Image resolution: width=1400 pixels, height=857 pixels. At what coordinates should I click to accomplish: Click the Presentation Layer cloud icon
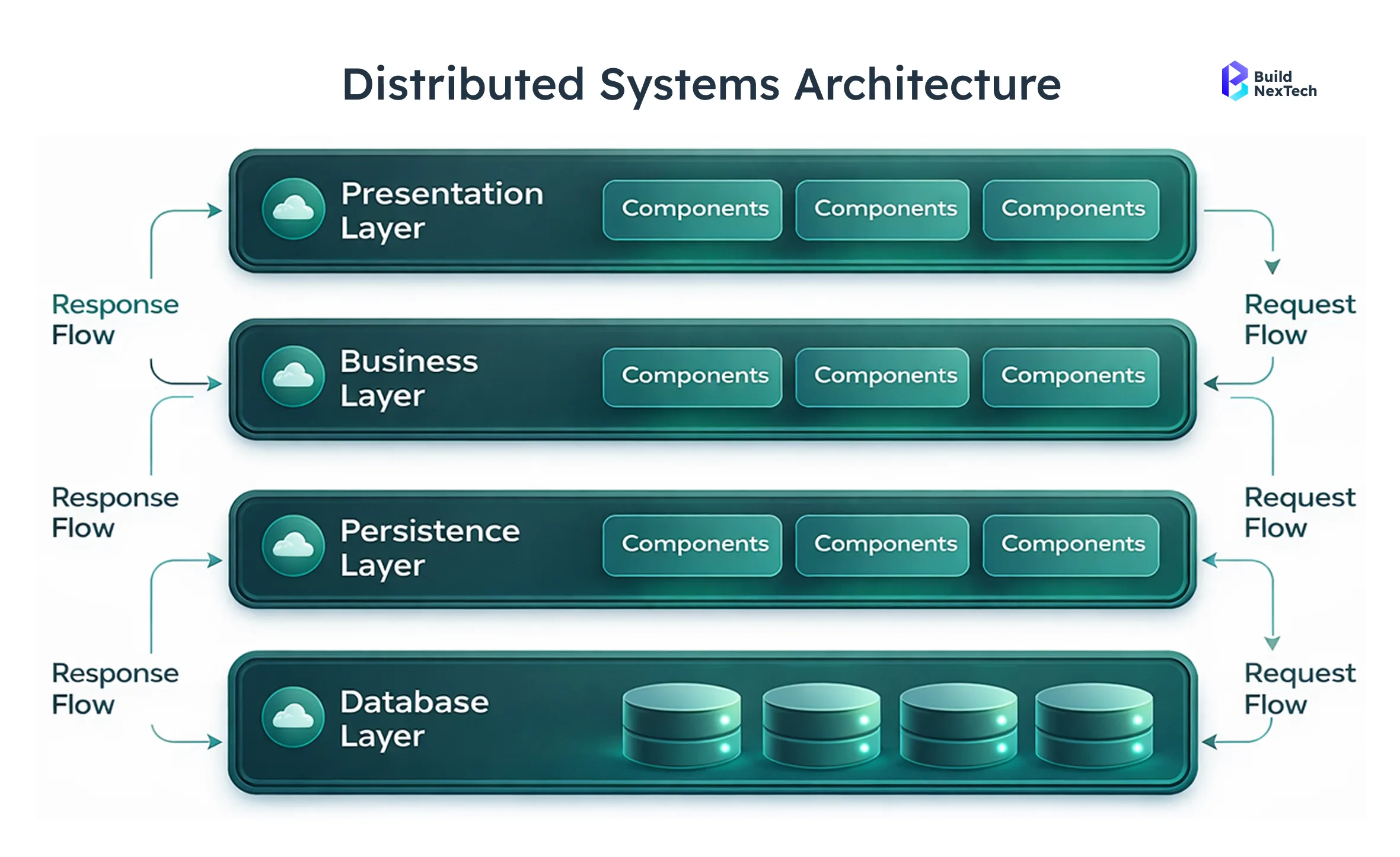pyautogui.click(x=293, y=209)
